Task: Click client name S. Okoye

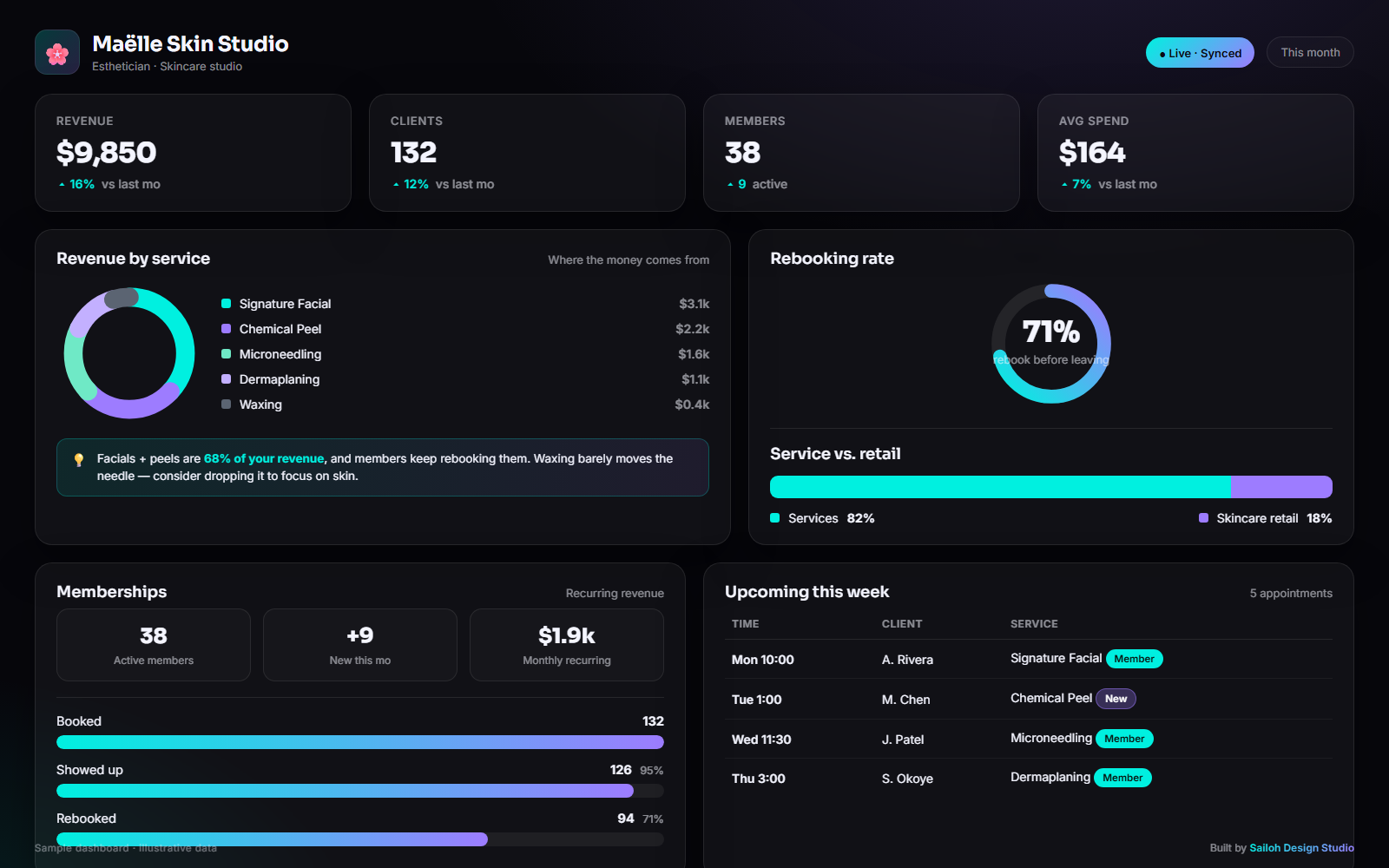Action: [x=907, y=779]
